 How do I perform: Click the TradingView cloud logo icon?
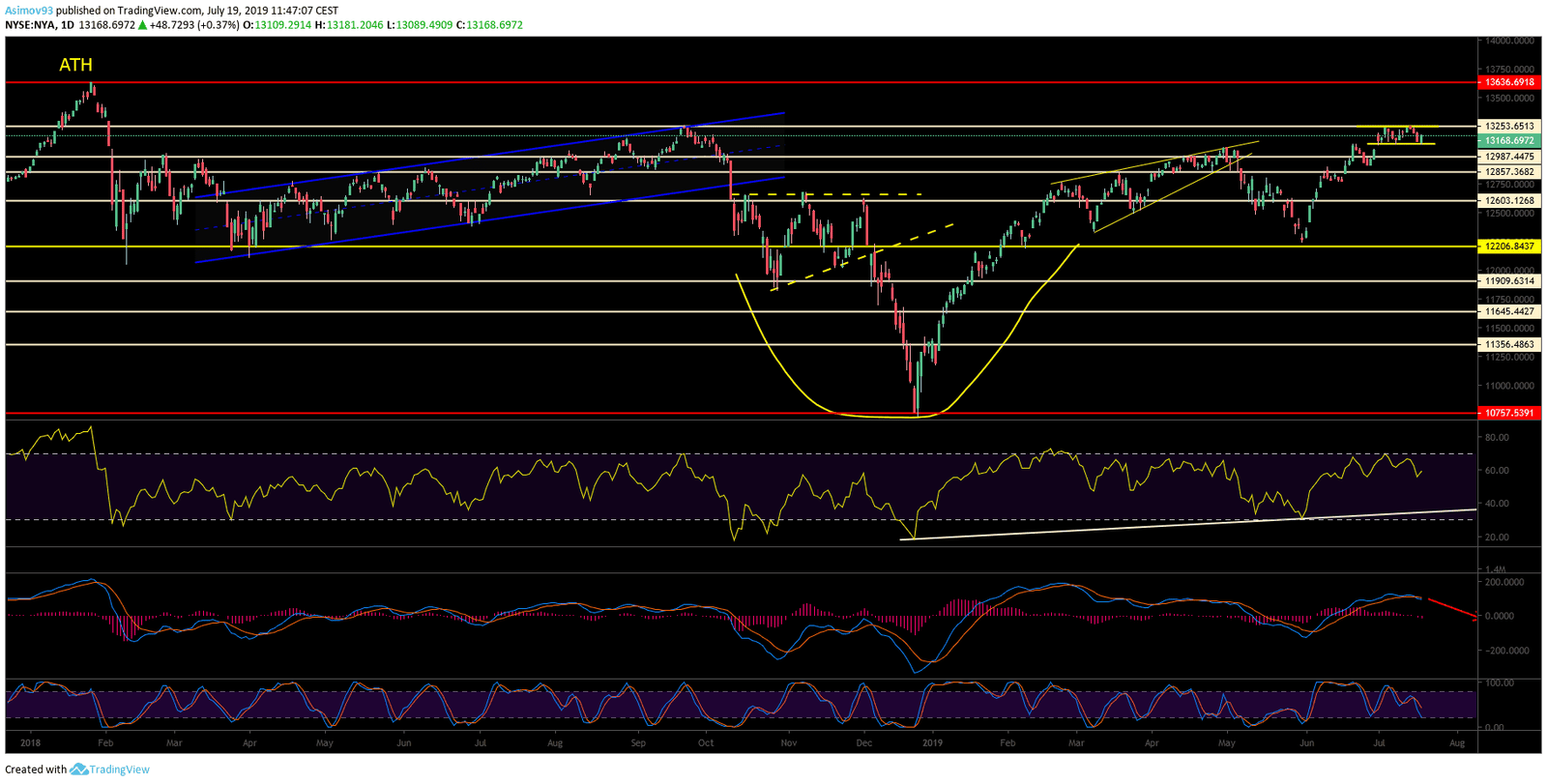click(x=78, y=769)
